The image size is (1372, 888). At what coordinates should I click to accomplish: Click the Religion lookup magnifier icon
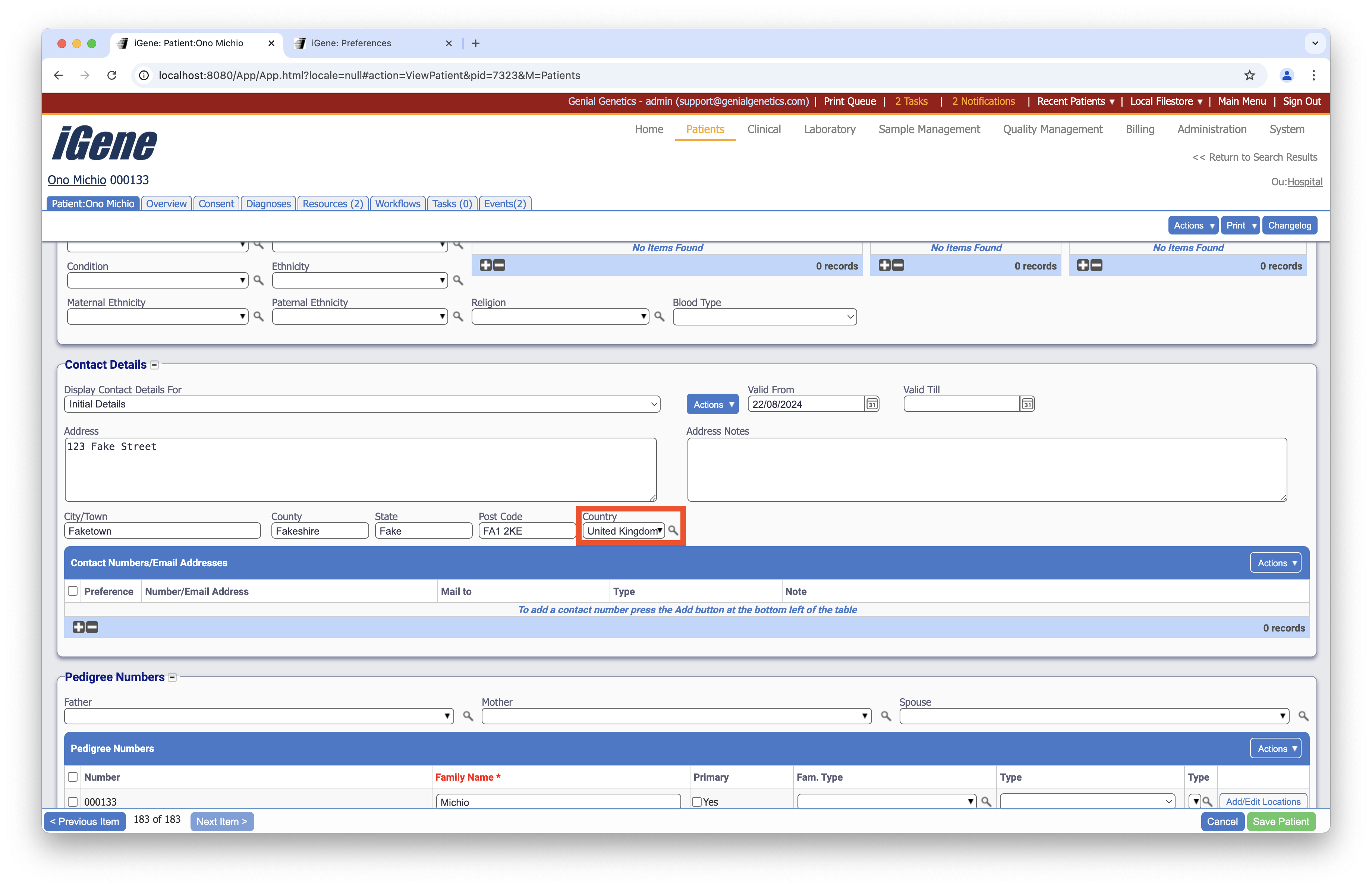click(659, 317)
